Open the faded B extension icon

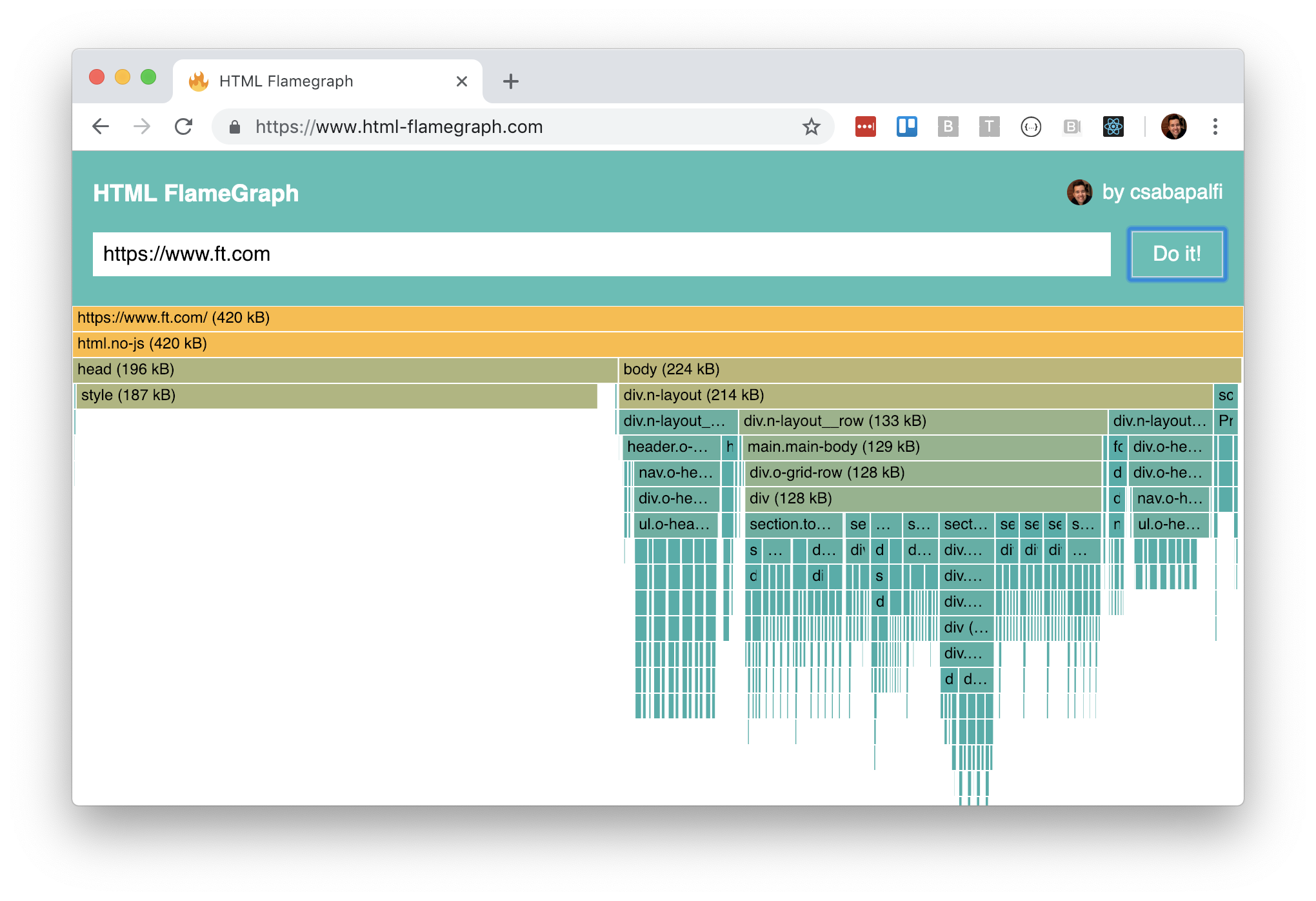point(1072,127)
